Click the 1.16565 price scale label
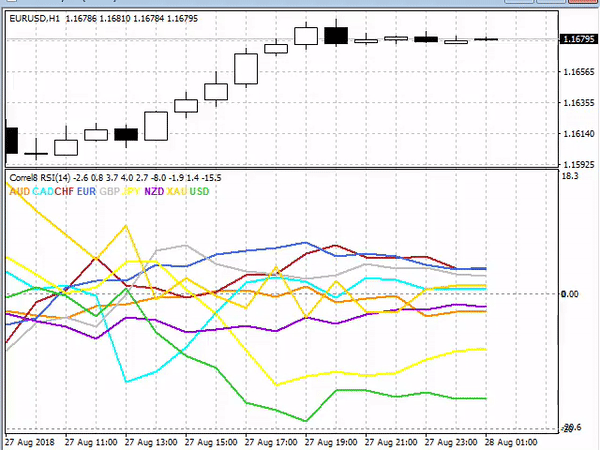Image resolution: width=600 pixels, height=450 pixels. [x=577, y=73]
